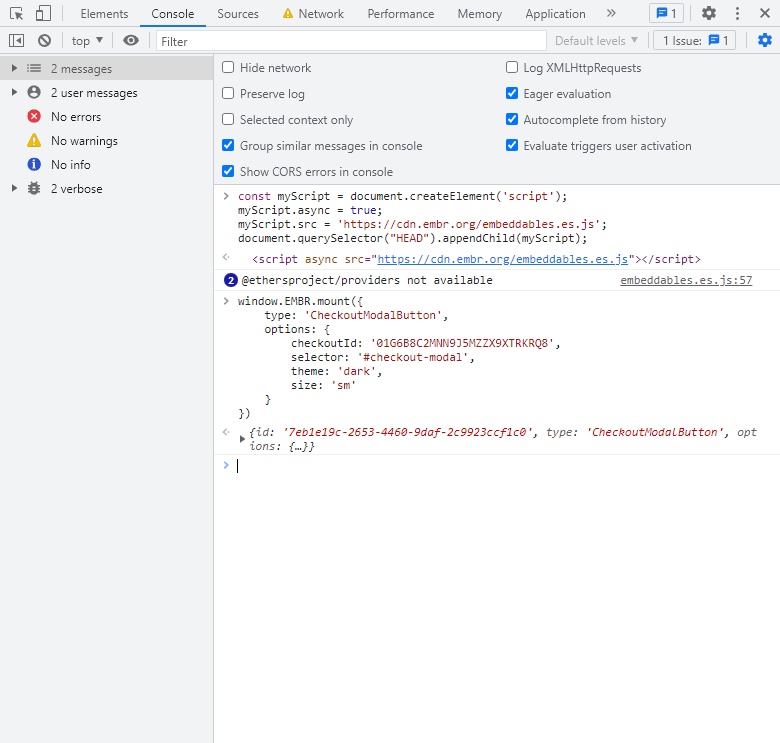Select the No errors filter row
The width and height of the screenshot is (780, 743).
[106, 117]
